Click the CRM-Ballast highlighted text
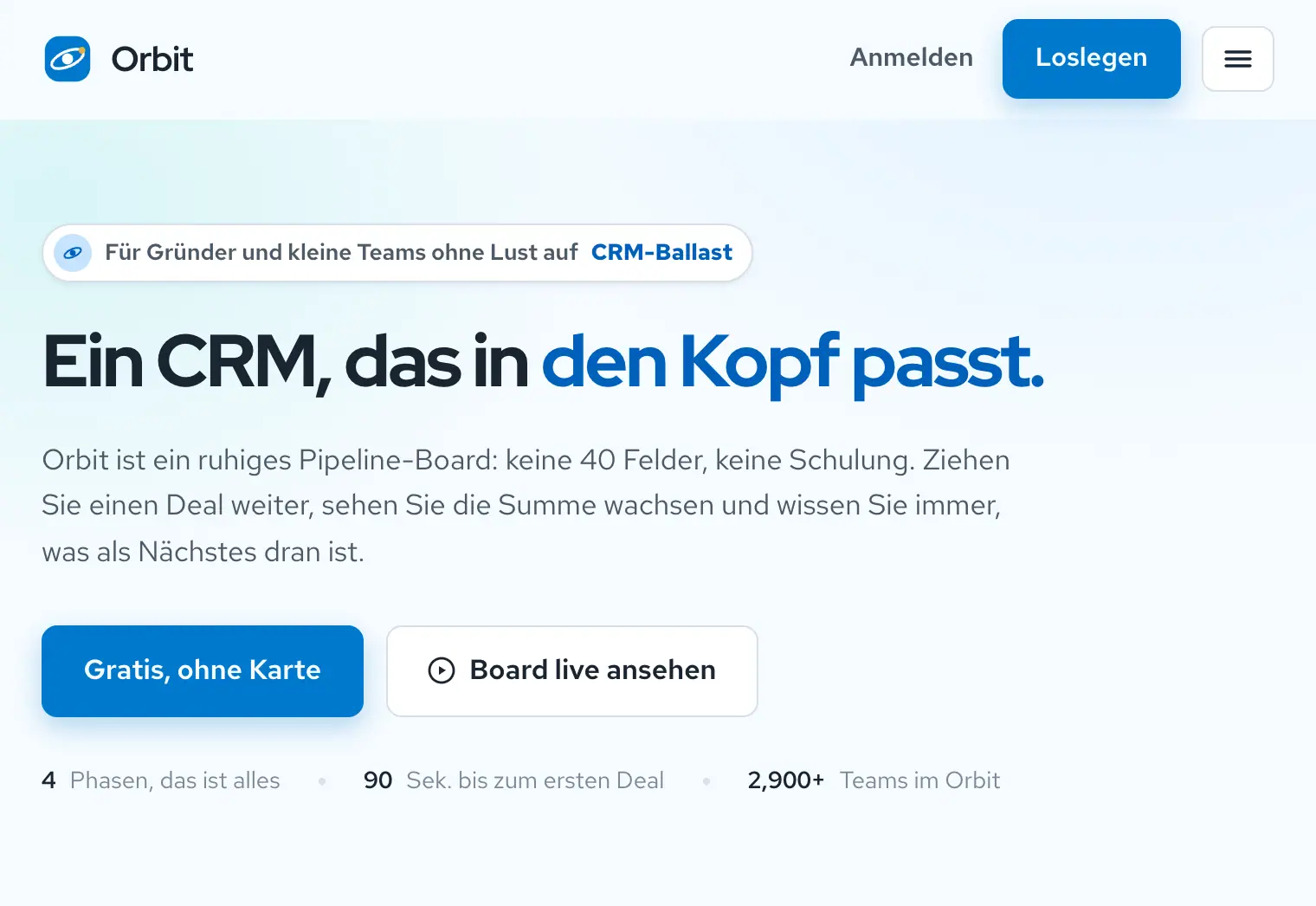 click(661, 252)
